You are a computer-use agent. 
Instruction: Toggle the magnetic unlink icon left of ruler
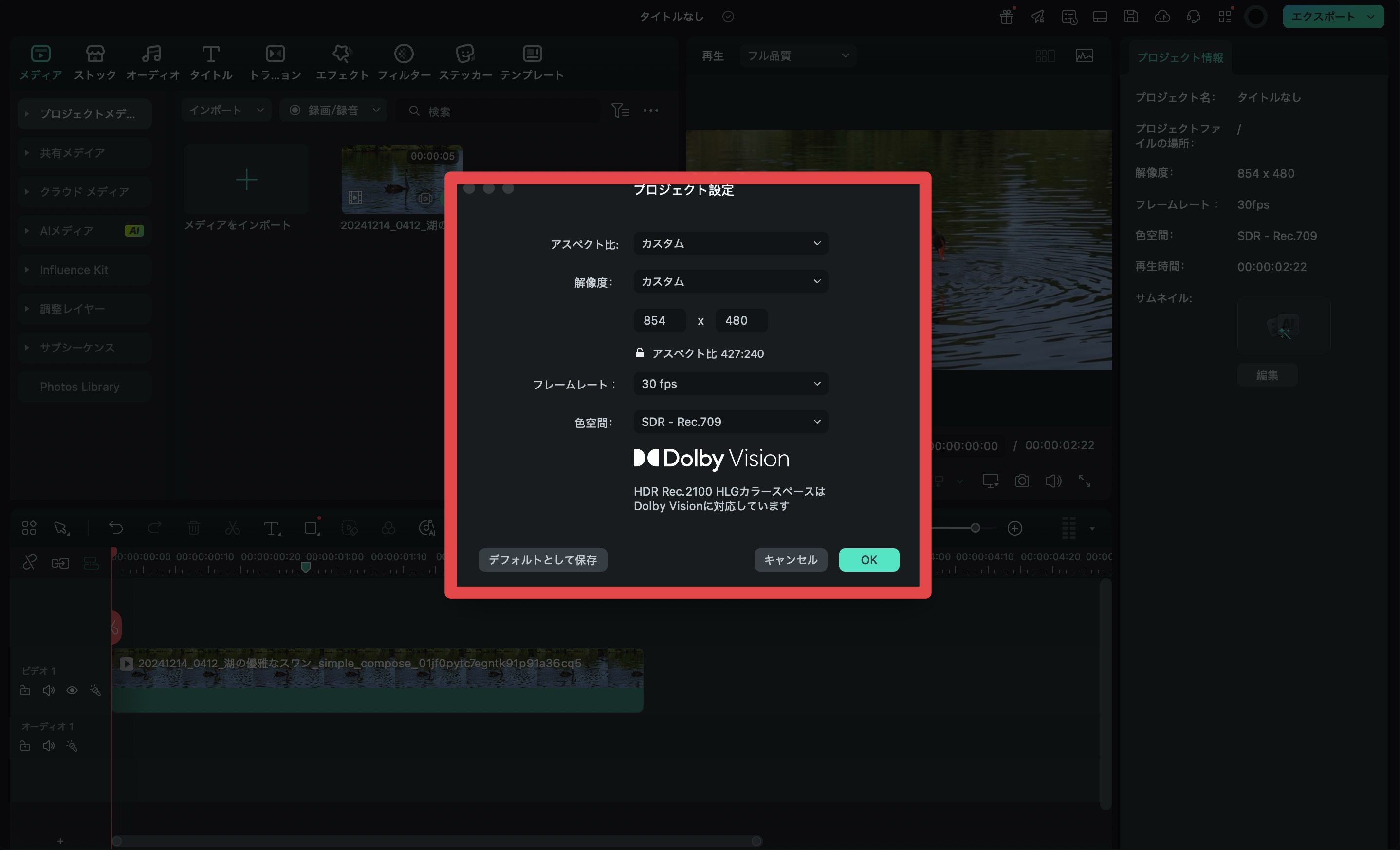(x=30, y=563)
